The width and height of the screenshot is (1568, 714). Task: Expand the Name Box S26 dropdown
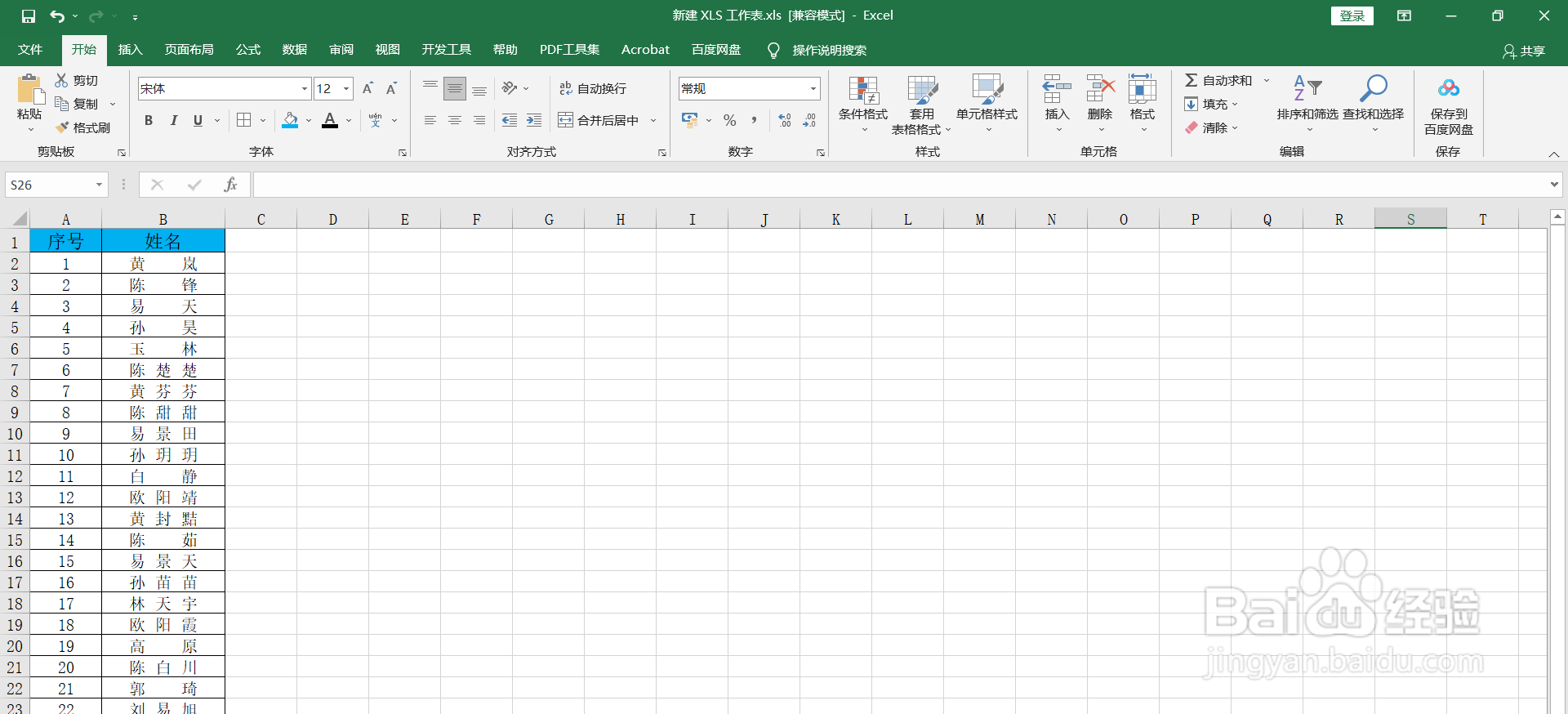coord(99,185)
